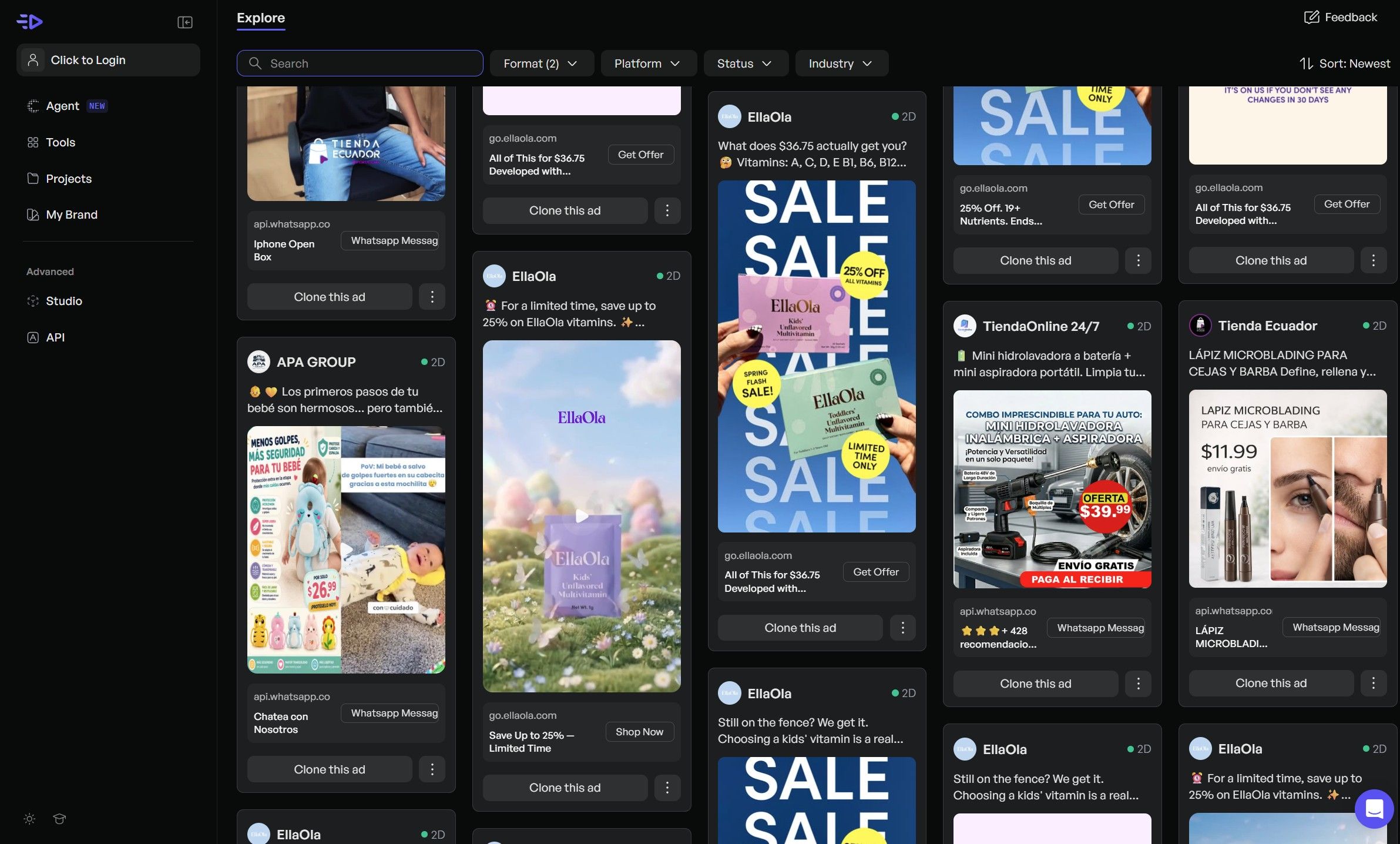Expand the Format (2) filter dropdown
This screenshot has width=1400, height=844.
pos(542,63)
